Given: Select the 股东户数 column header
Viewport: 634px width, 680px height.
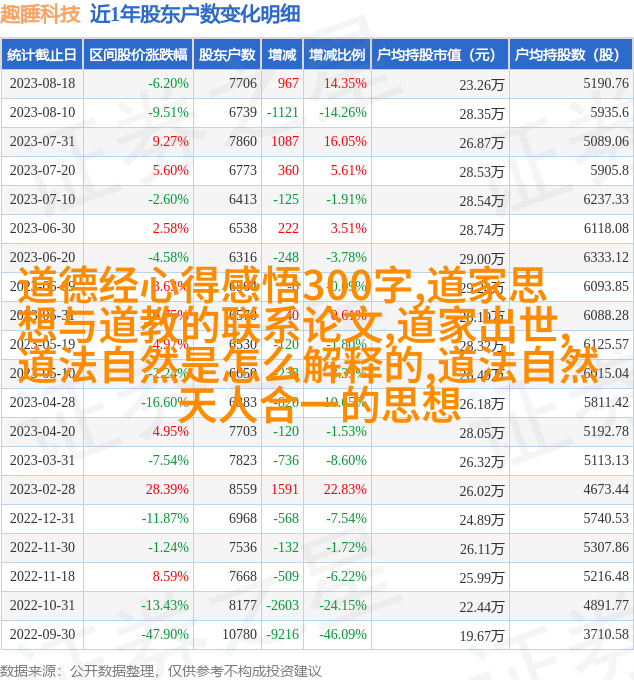Looking at the screenshot, I should 227,55.
